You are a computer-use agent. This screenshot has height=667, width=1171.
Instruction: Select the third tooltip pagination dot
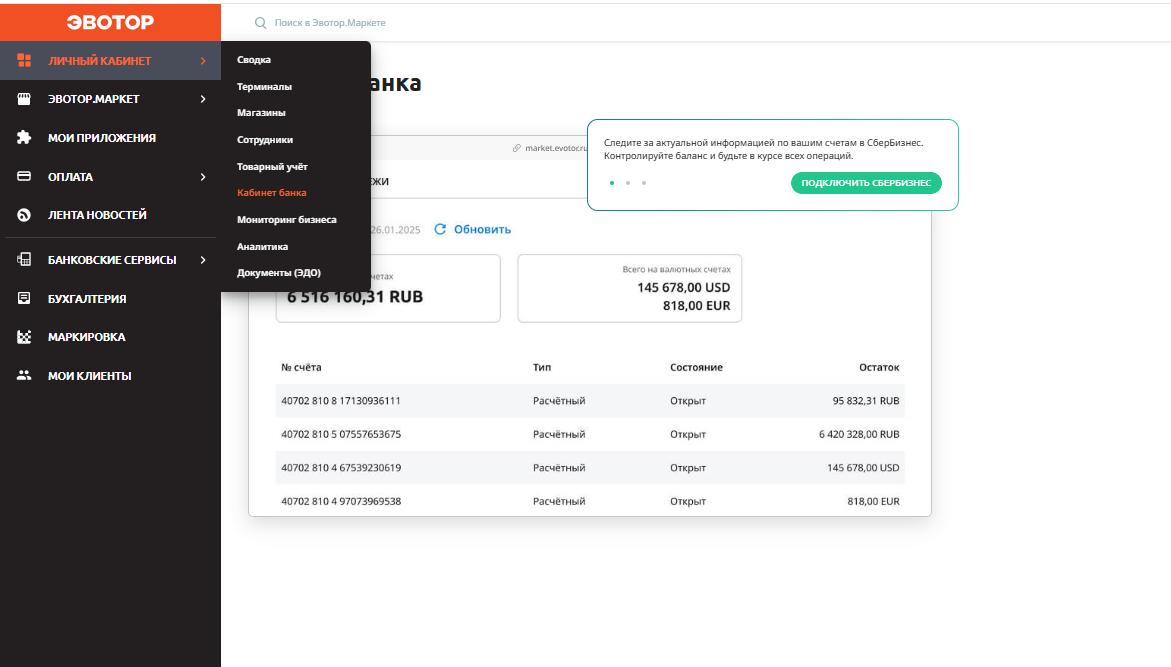[x=644, y=183]
